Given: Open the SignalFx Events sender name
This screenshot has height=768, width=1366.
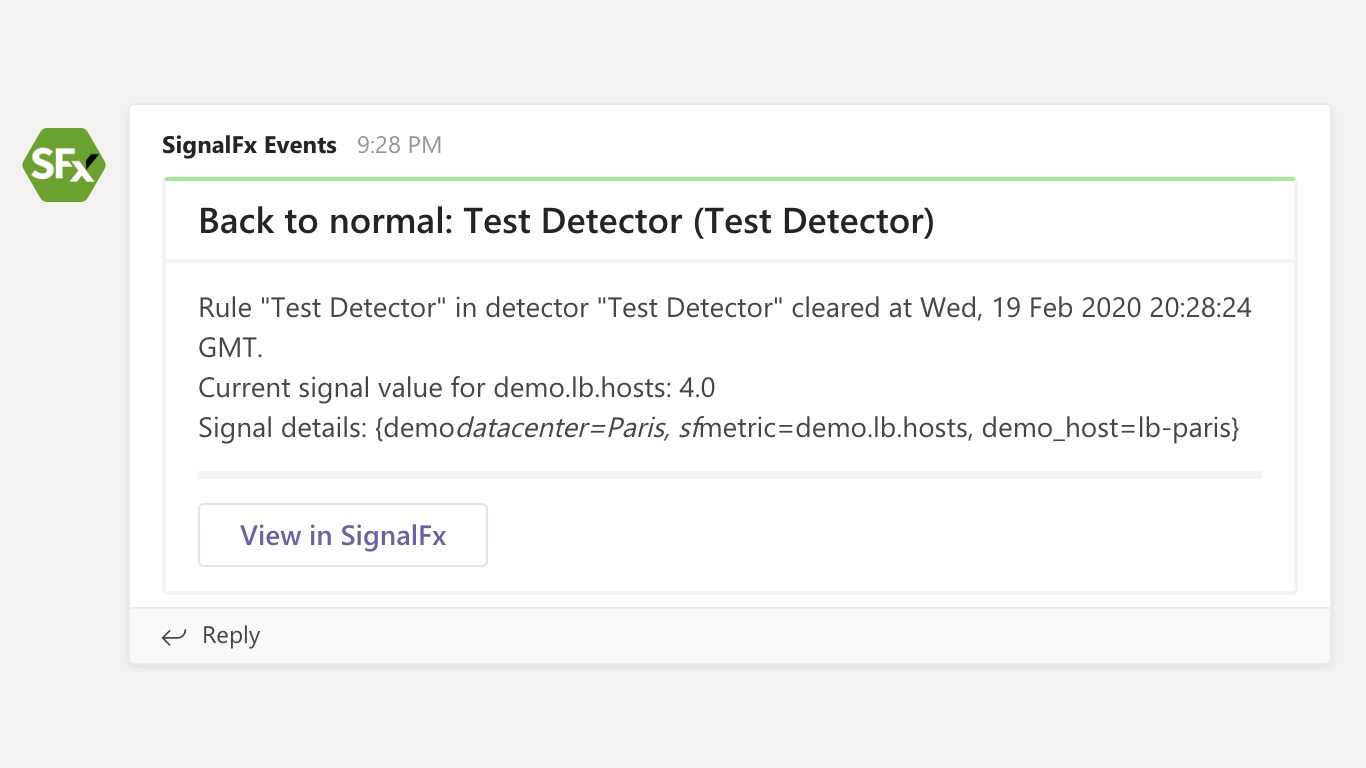Looking at the screenshot, I should pyautogui.click(x=249, y=145).
